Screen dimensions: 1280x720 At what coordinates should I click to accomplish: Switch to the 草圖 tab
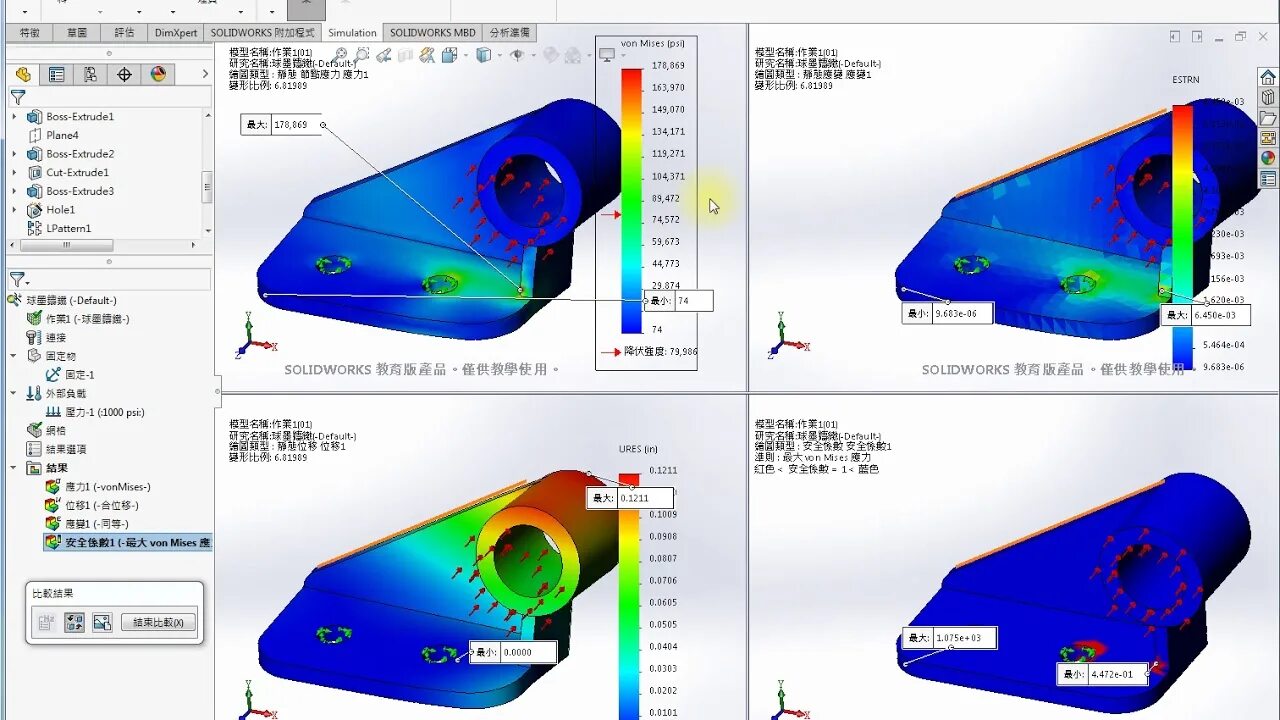tap(77, 32)
